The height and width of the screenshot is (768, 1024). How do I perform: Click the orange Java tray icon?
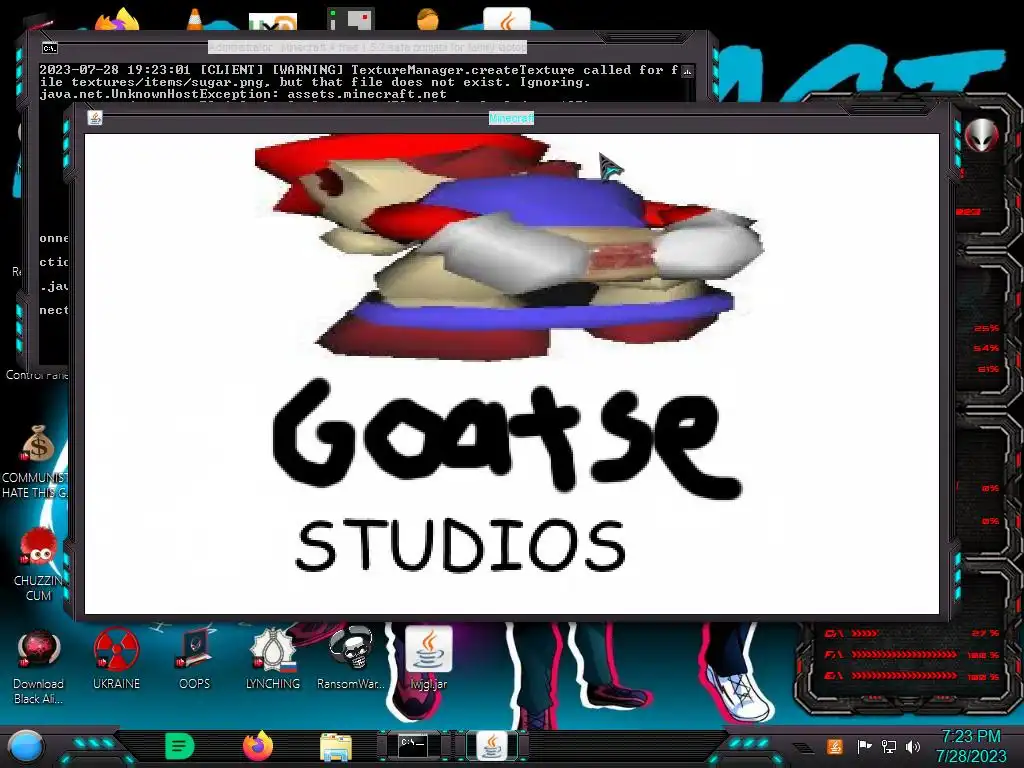tap(835, 746)
